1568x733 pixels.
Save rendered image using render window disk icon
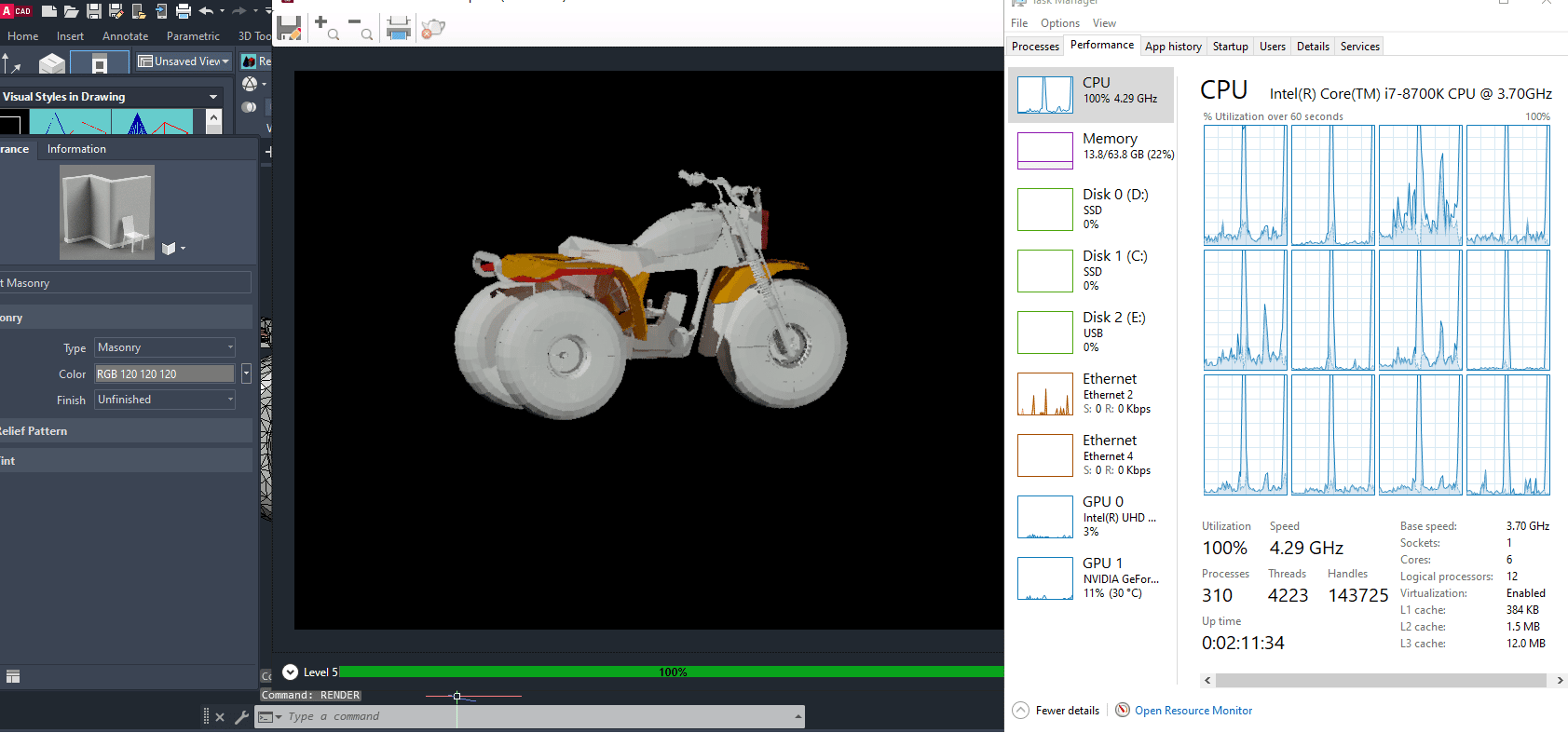tap(289, 27)
